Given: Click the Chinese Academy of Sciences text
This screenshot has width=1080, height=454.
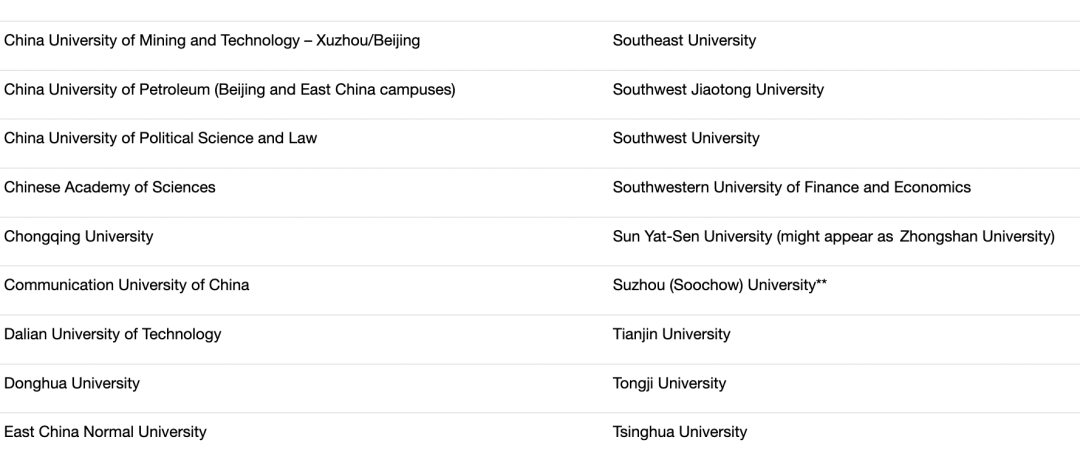Looking at the screenshot, I should point(110,187).
